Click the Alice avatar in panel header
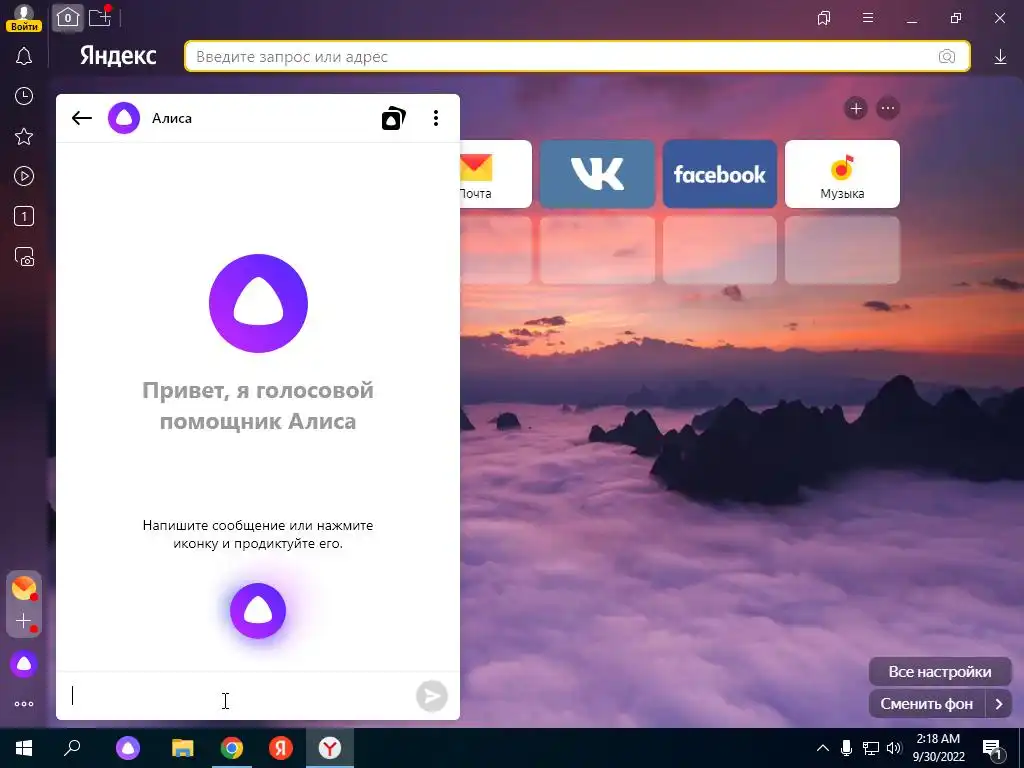Viewport: 1024px width, 768px height. tap(124, 118)
